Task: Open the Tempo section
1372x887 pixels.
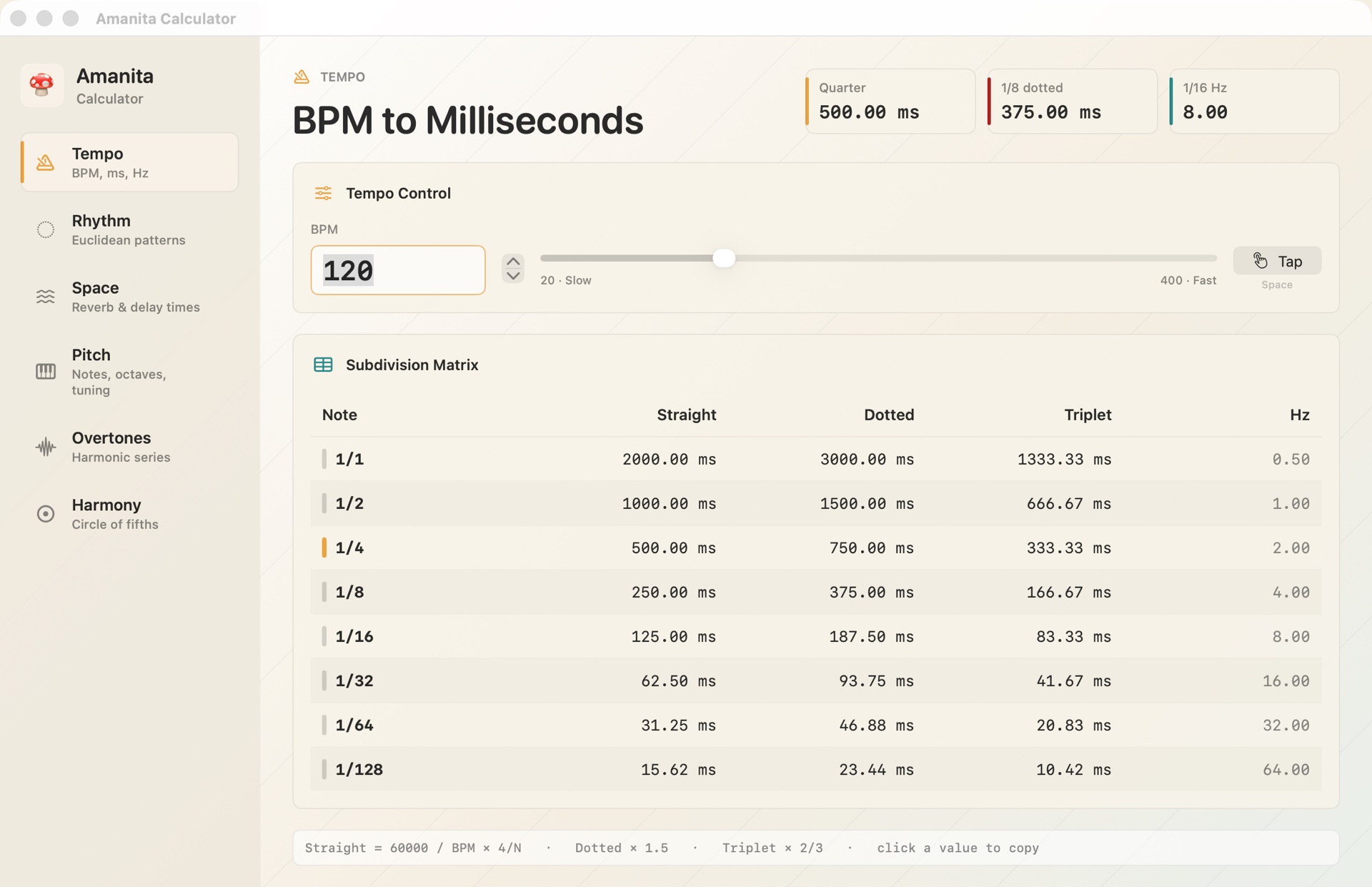Action: [129, 162]
